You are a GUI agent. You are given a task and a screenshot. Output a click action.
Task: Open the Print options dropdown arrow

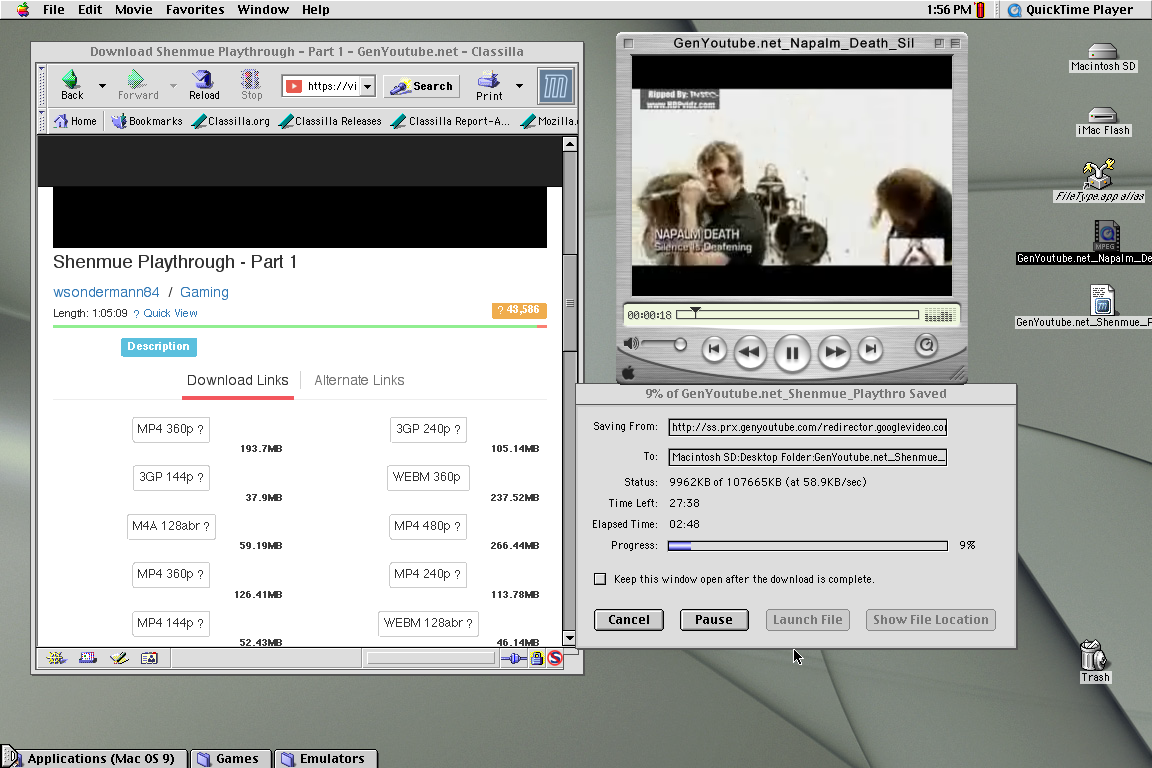519,86
